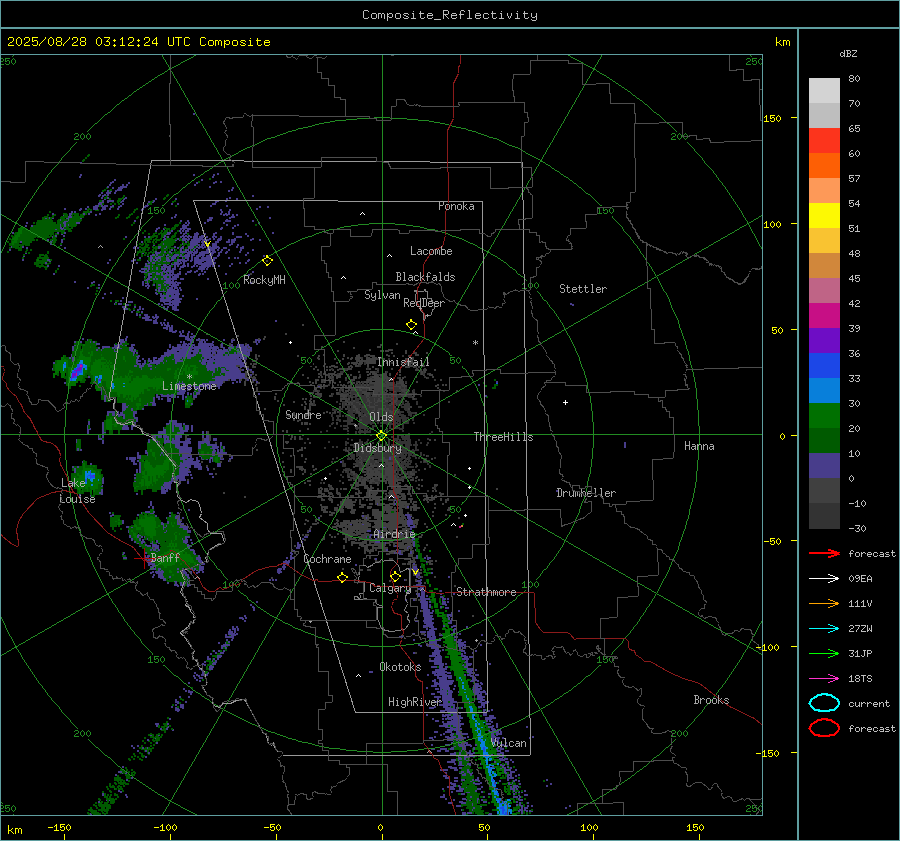Select the magenta 42 dBZ color band

coord(824,315)
